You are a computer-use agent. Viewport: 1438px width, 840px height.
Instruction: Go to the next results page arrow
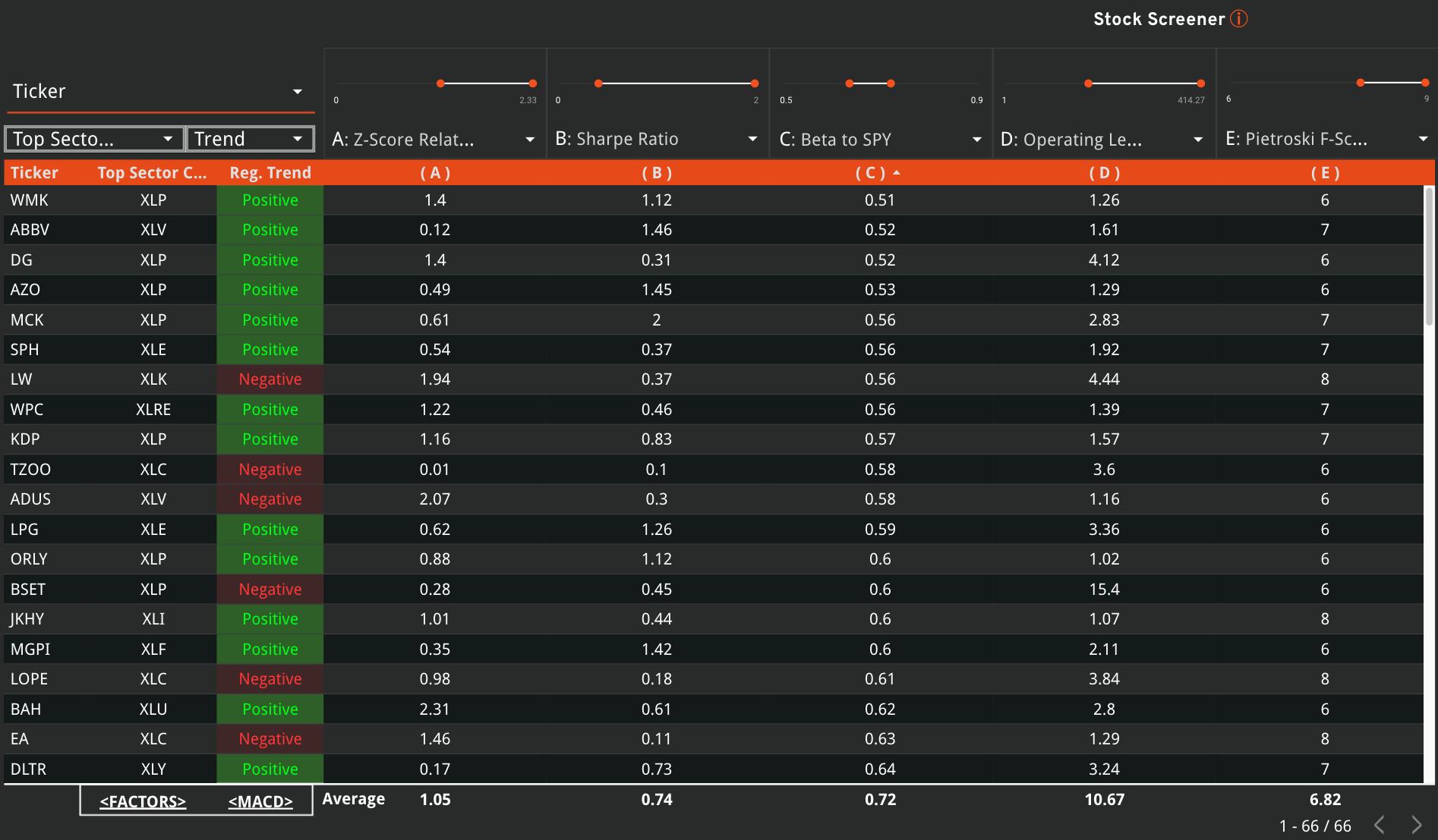[x=1416, y=825]
